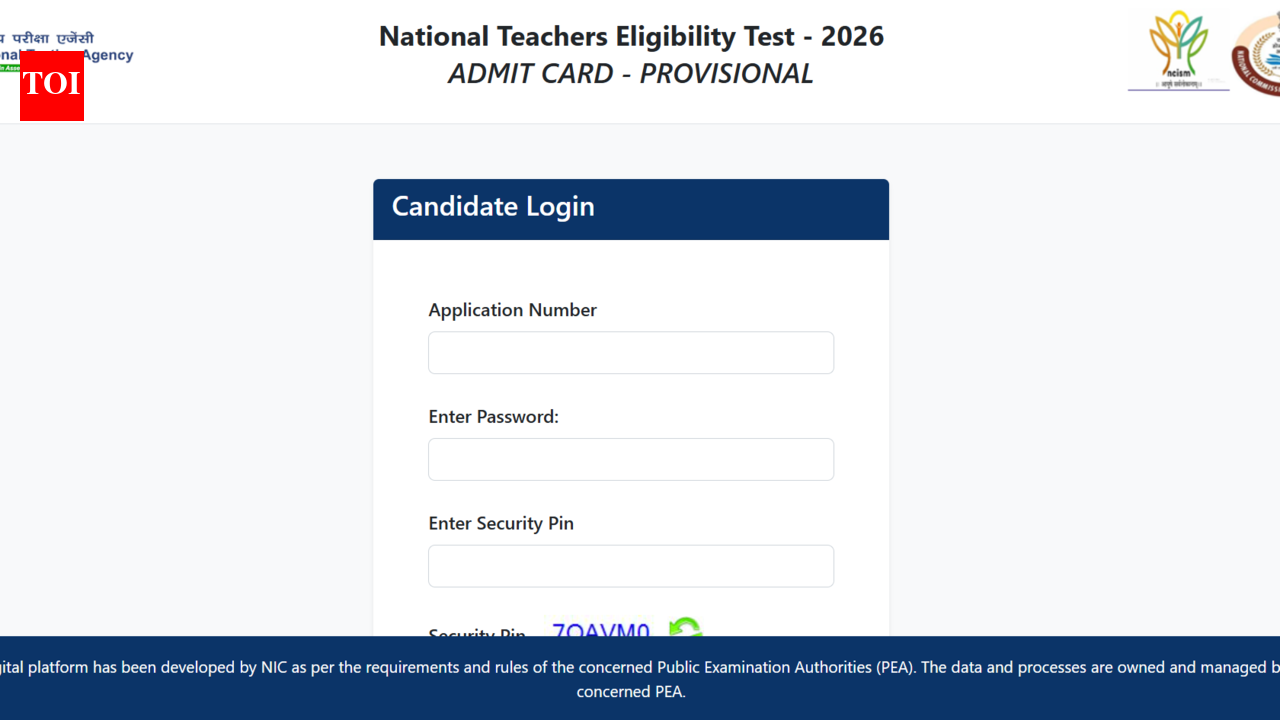Click the Enter Password input box
This screenshot has height=720, width=1280.
click(x=630, y=459)
